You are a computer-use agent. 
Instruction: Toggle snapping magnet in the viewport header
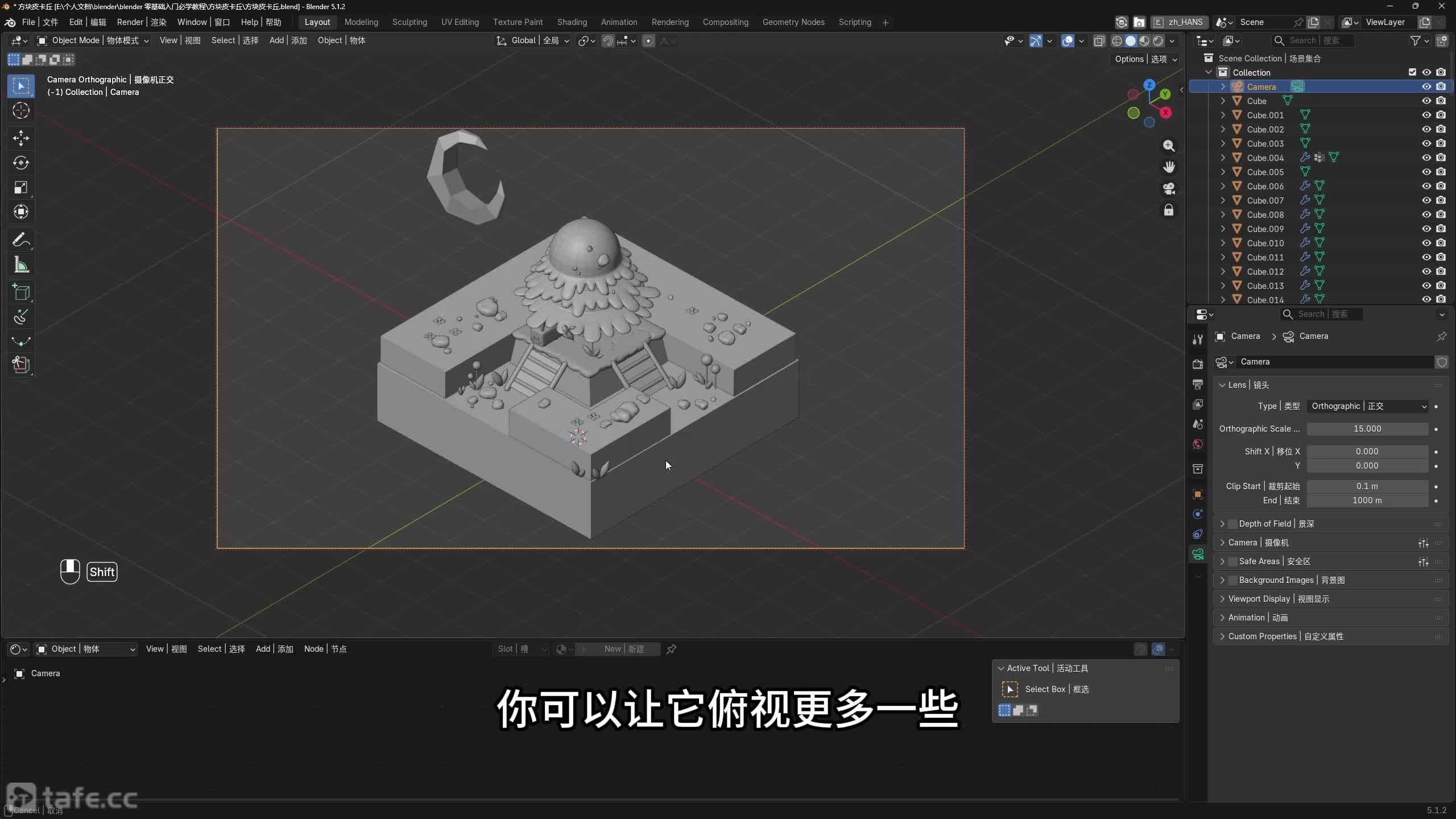(x=608, y=40)
